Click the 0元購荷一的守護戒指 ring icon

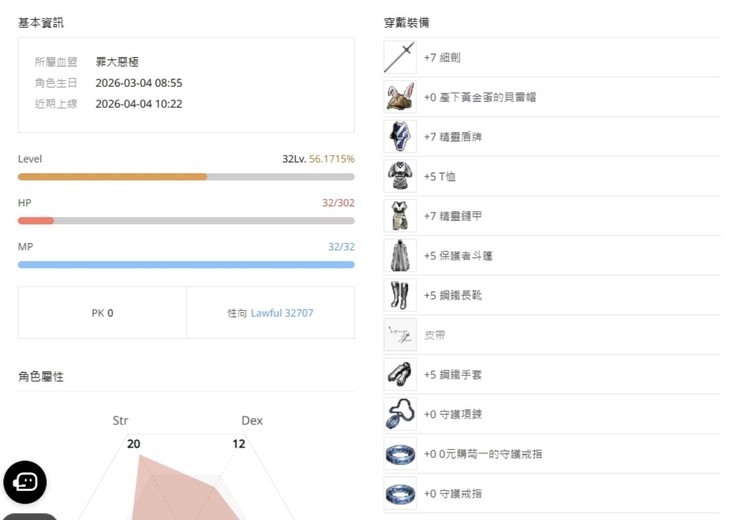(x=400, y=453)
